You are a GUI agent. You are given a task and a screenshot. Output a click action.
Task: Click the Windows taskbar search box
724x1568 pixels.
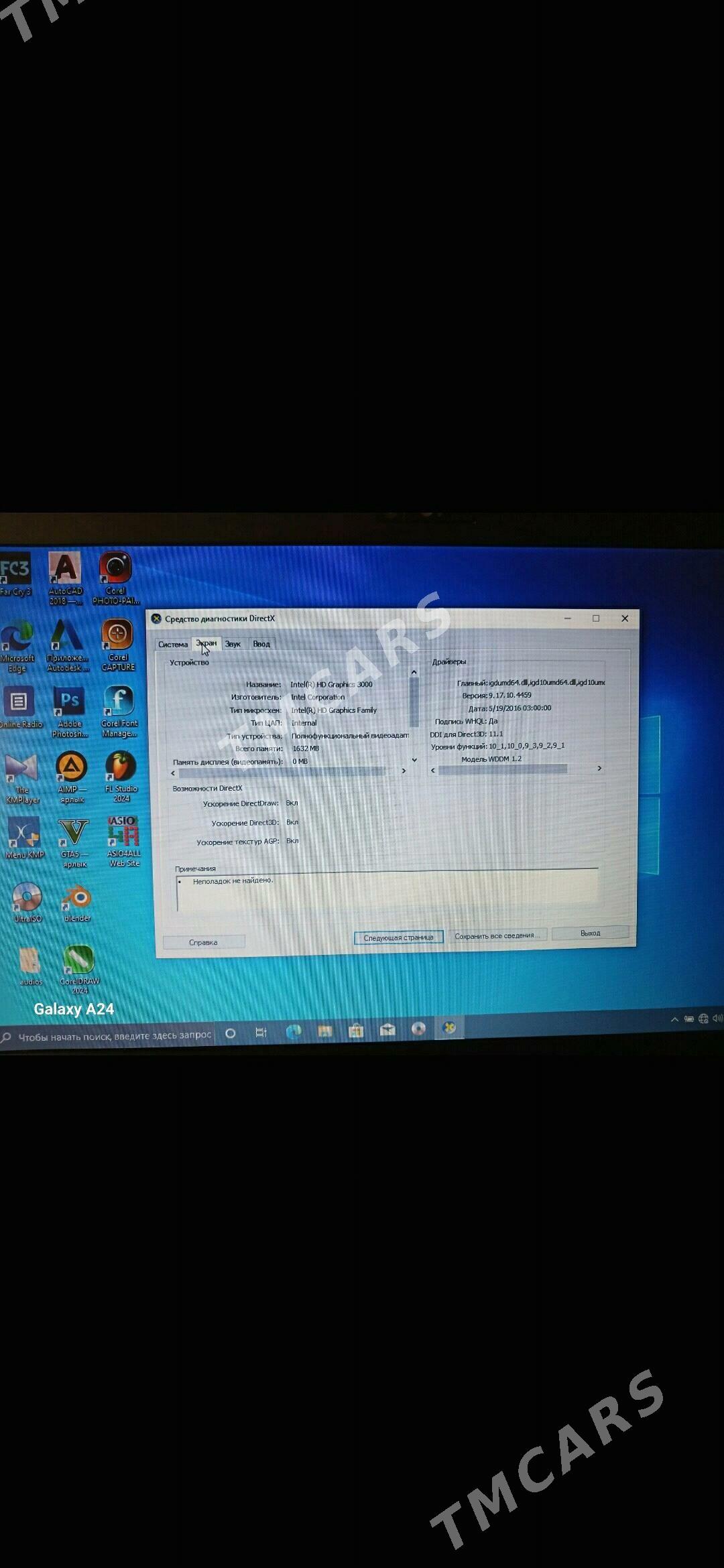coord(107,1036)
